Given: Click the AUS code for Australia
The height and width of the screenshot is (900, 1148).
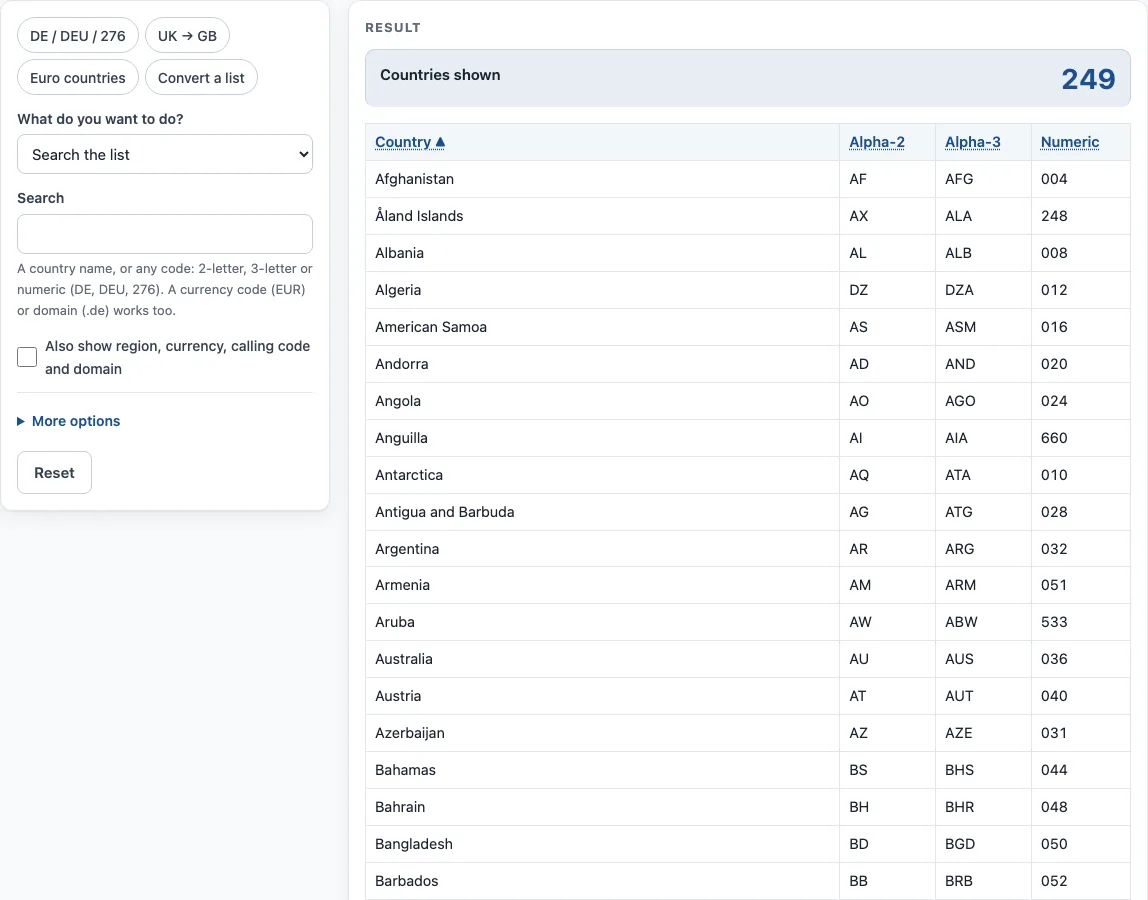Looking at the screenshot, I should coord(959,659).
